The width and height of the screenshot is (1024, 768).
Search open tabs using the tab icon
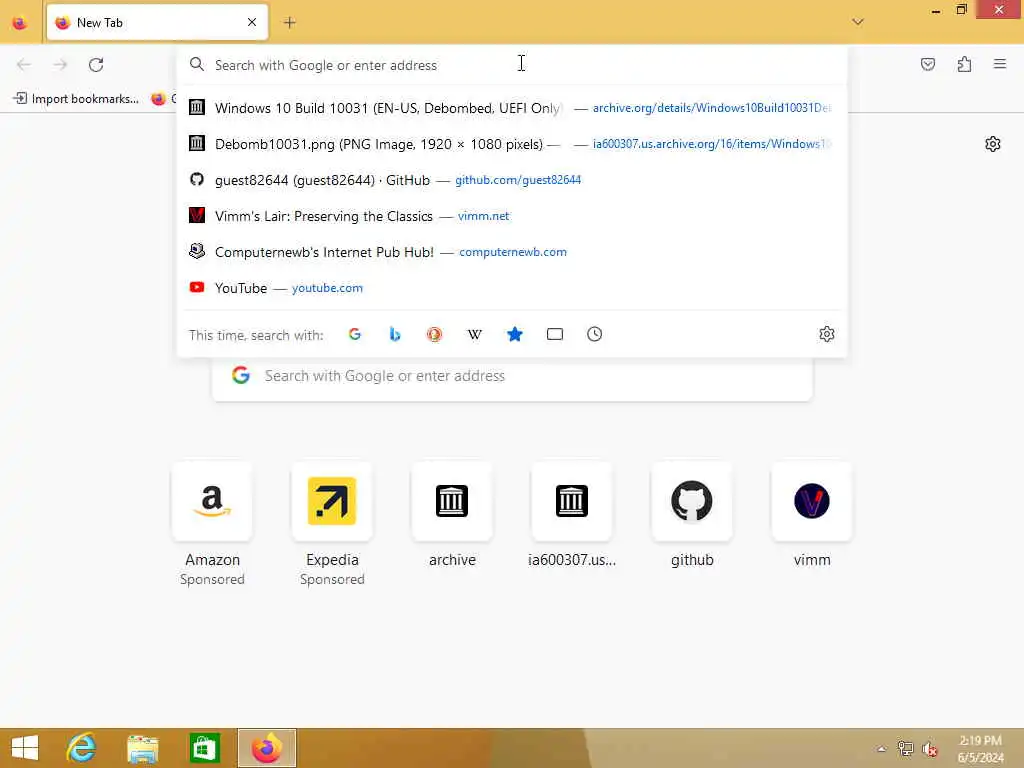(x=554, y=334)
